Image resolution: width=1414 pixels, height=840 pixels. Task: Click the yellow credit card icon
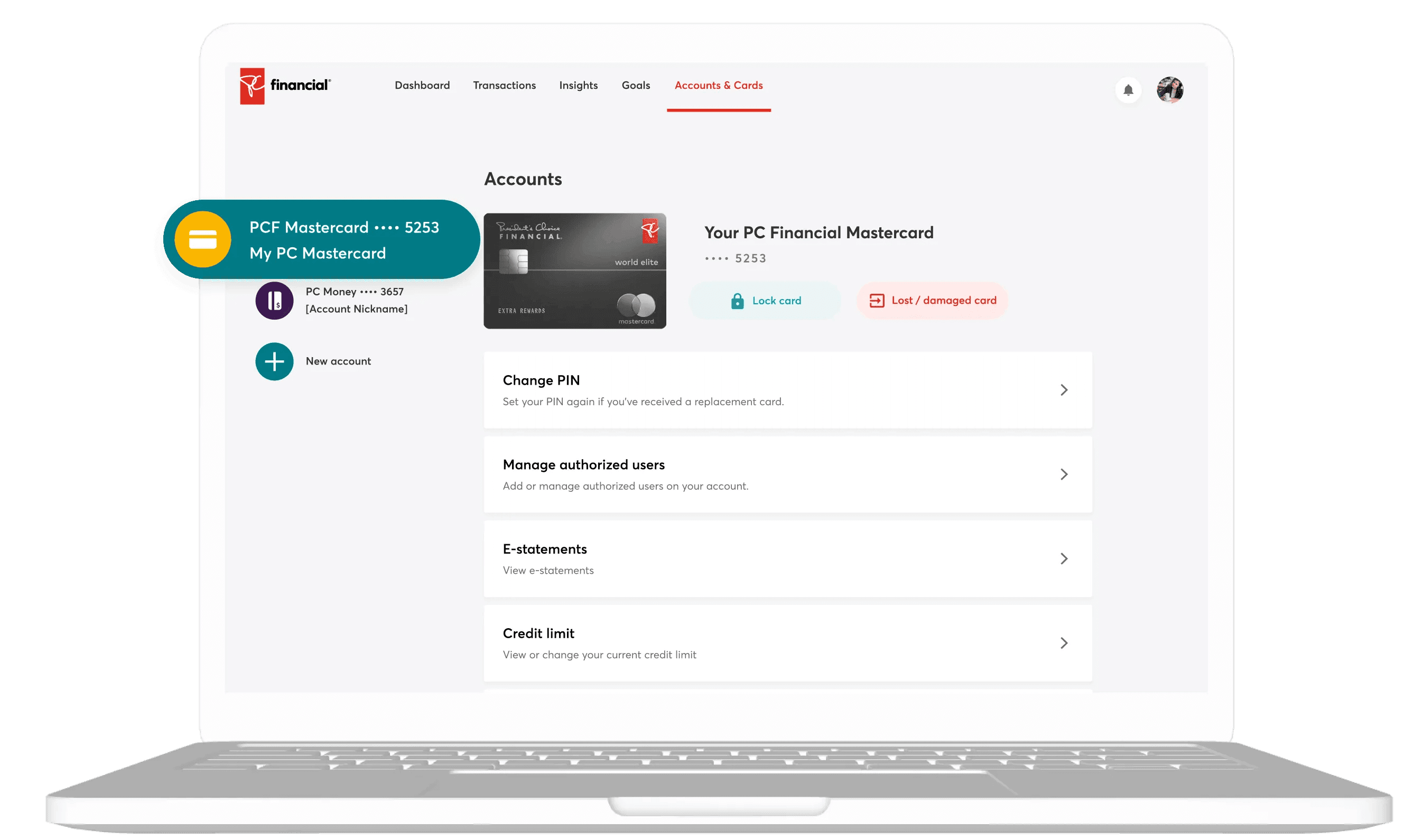203,239
